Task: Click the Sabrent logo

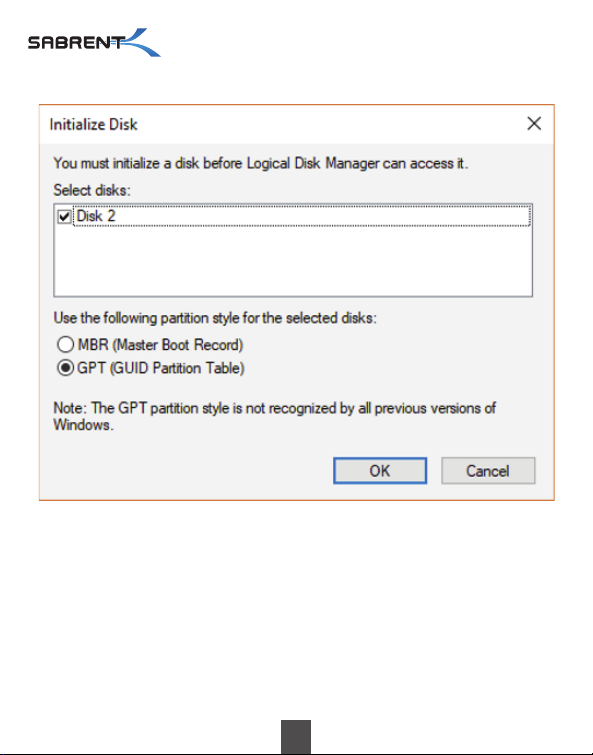Action: 94,42
